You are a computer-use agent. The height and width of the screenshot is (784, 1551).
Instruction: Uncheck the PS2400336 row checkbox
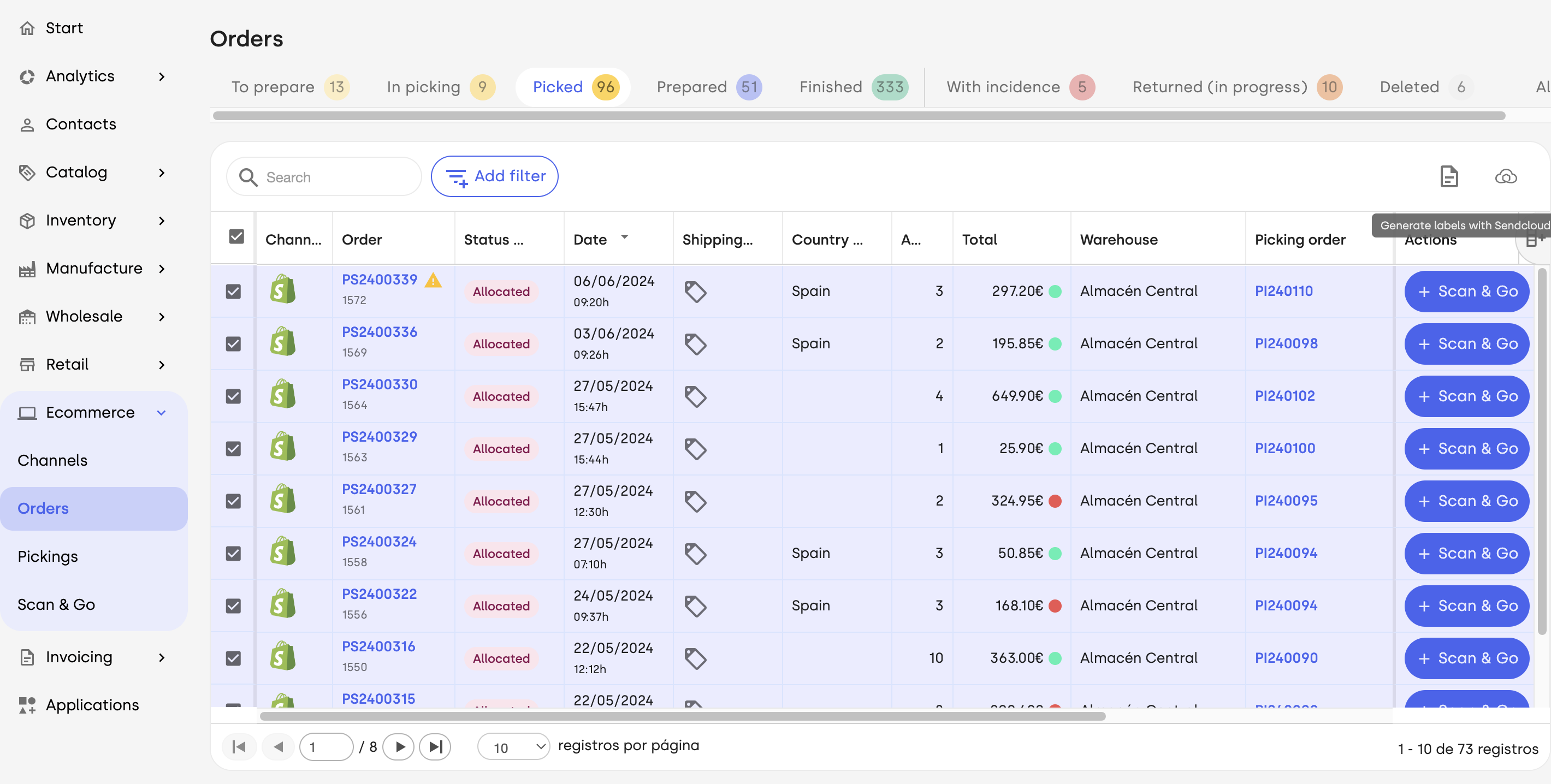[x=233, y=343]
